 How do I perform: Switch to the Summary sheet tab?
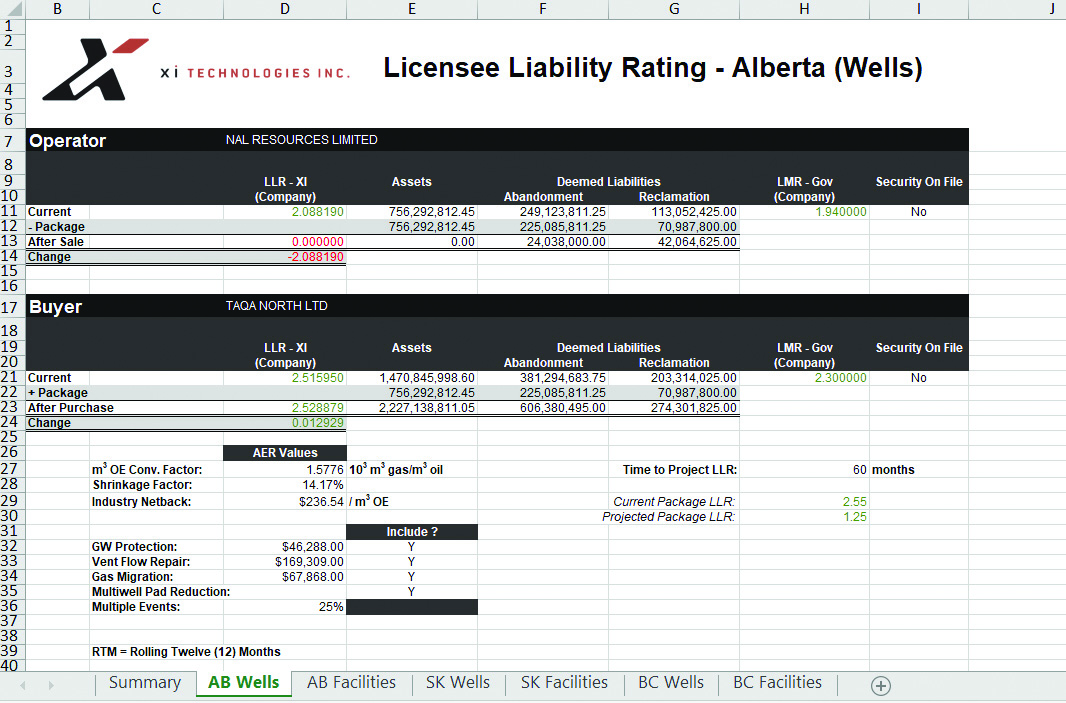point(145,683)
